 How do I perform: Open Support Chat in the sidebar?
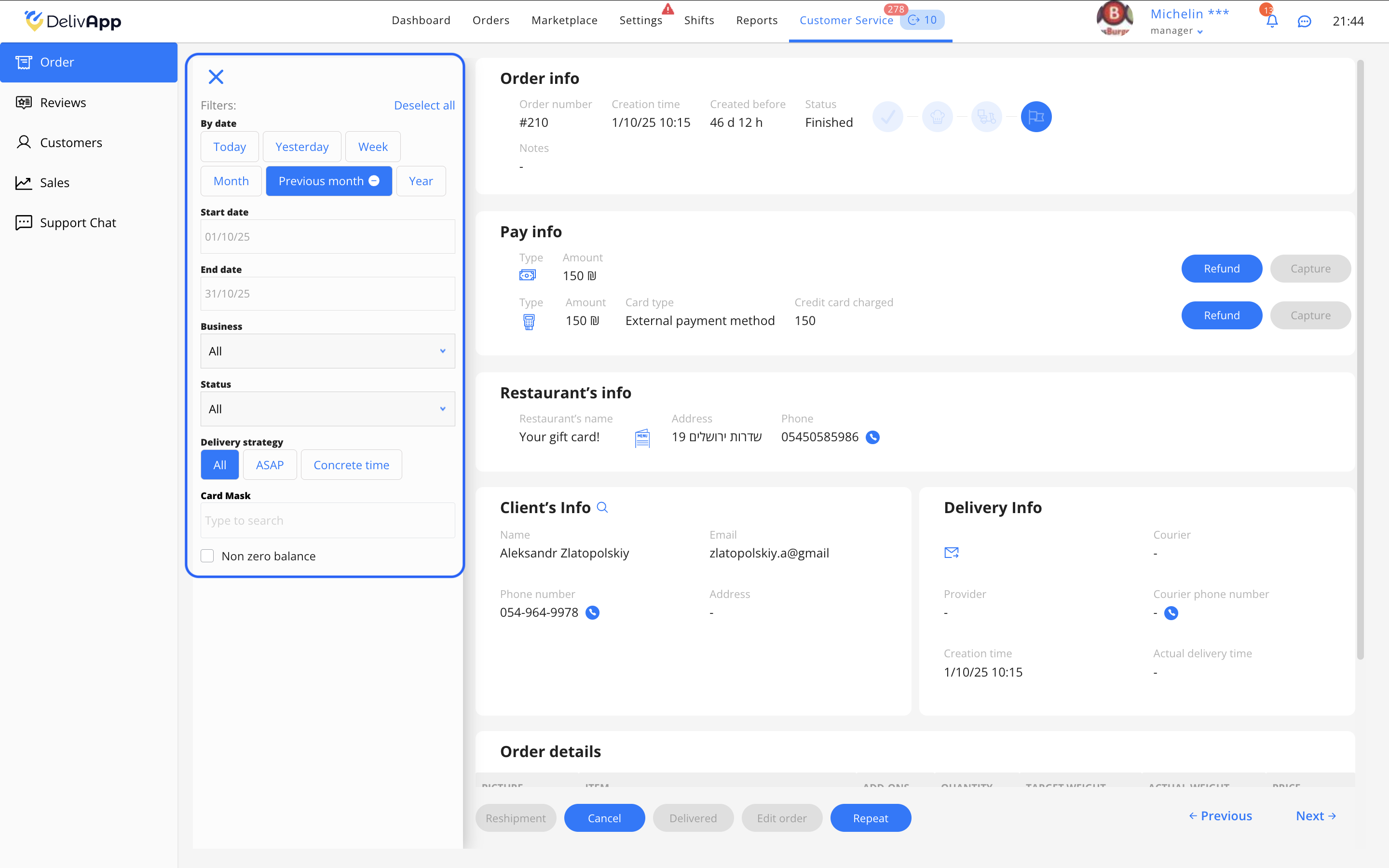78,223
